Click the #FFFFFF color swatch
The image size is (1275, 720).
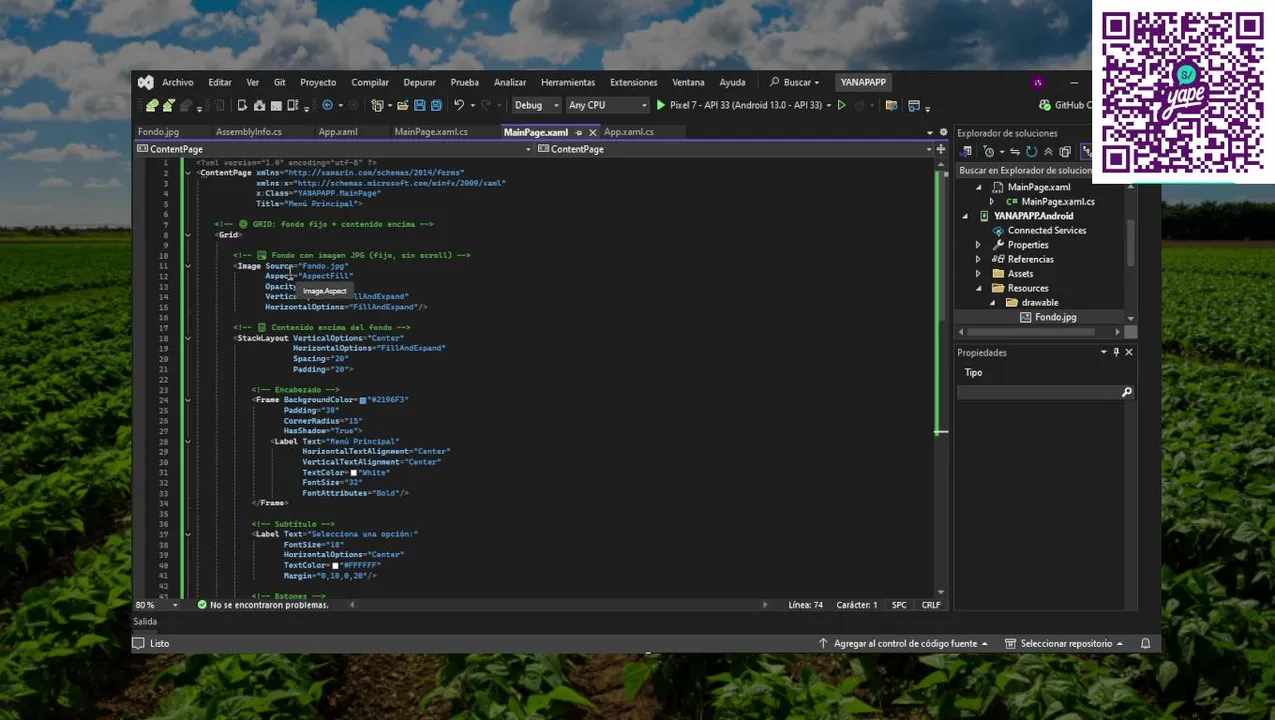[336, 565]
